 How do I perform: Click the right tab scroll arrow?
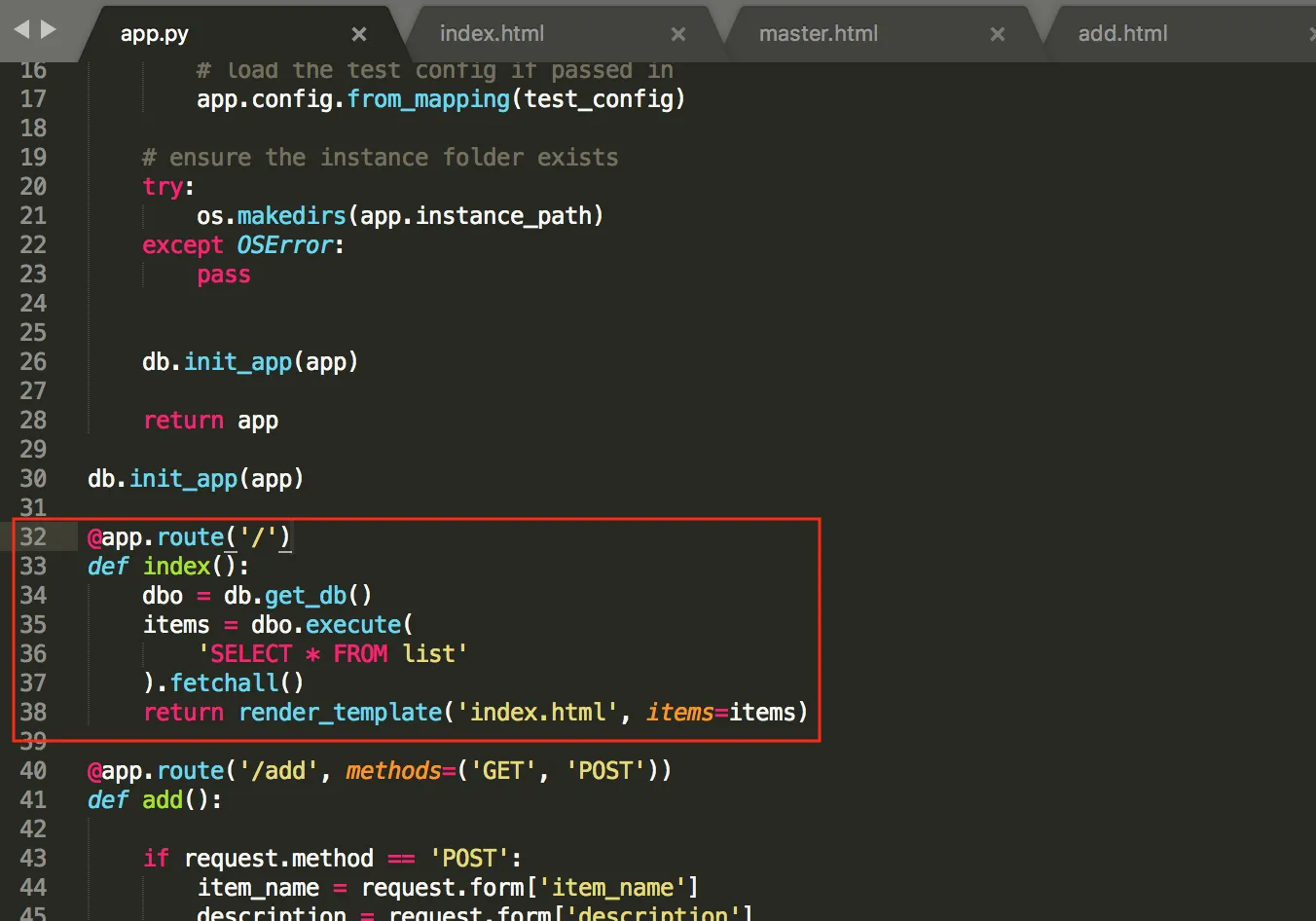(x=48, y=29)
